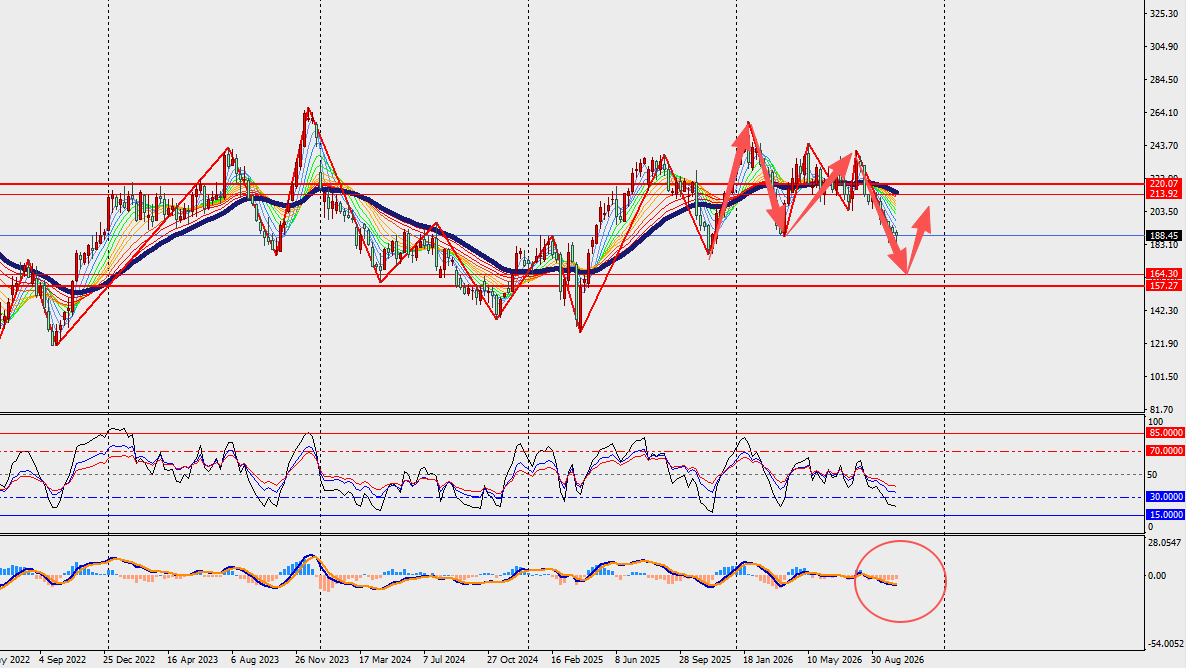Select the red 157.27 level tag
Image resolution: width=1187 pixels, height=668 pixels.
point(1164,286)
